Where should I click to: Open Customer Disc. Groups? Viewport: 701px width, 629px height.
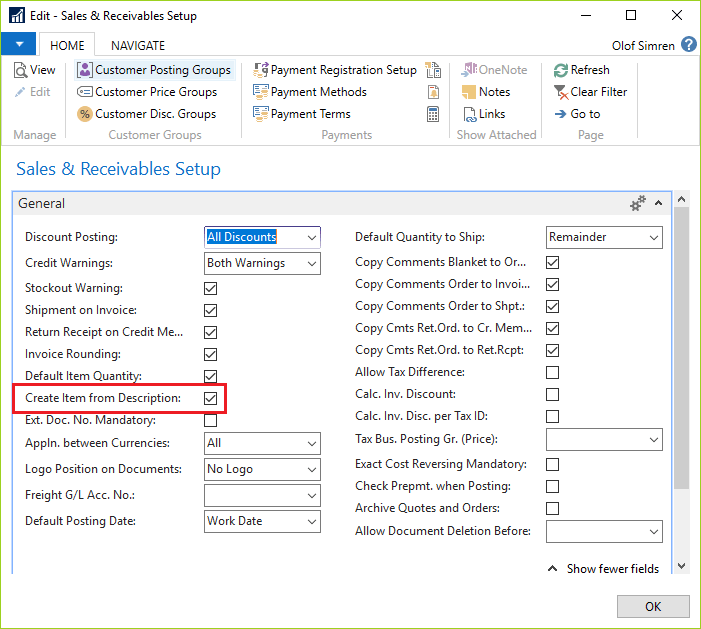(x=147, y=114)
